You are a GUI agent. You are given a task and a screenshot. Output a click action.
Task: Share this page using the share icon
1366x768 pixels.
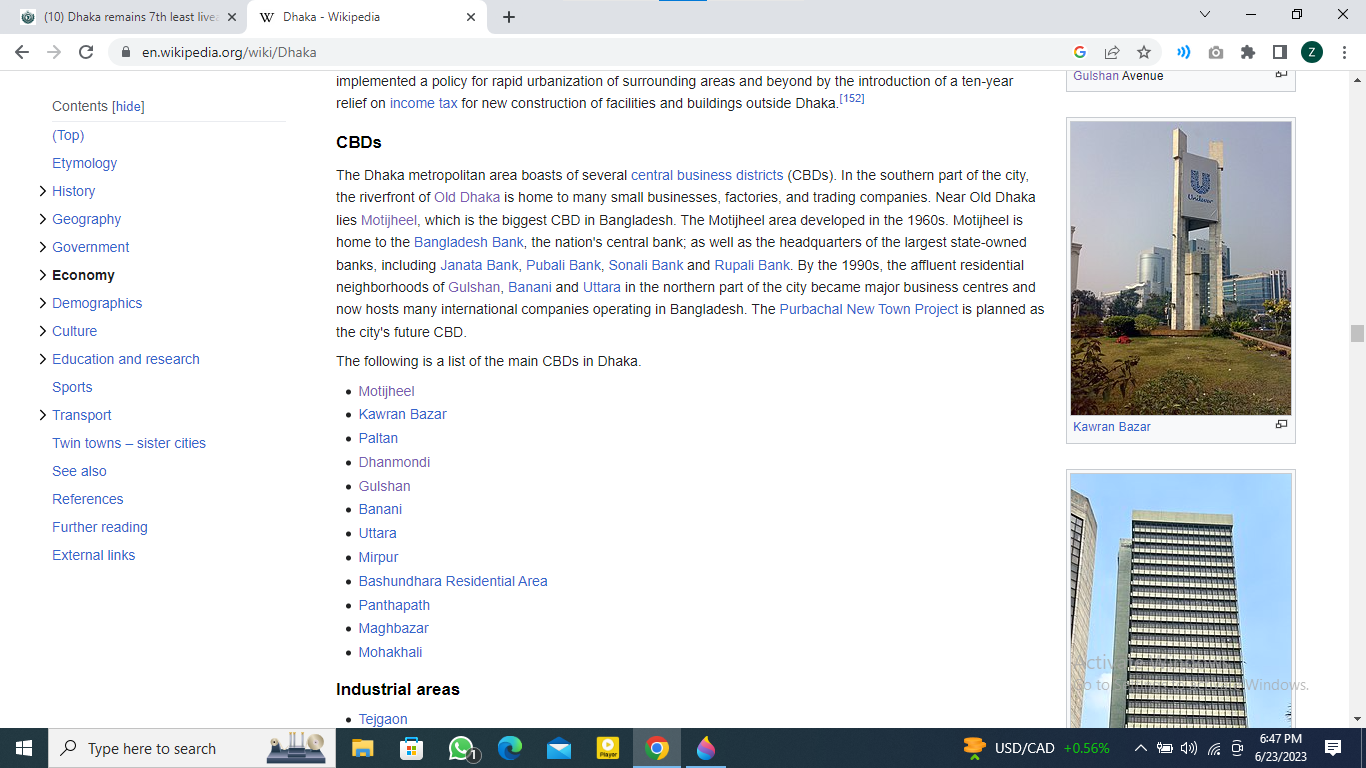[1112, 52]
